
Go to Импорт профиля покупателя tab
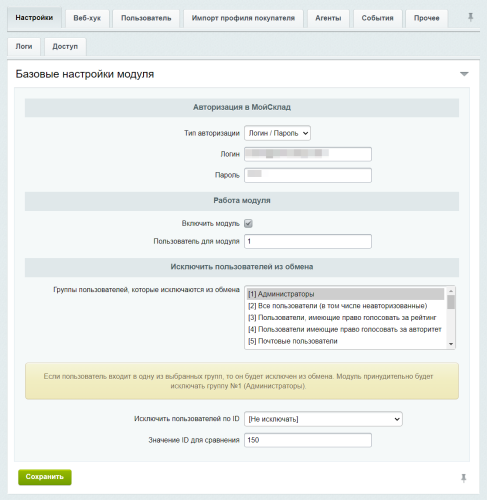click(243, 18)
